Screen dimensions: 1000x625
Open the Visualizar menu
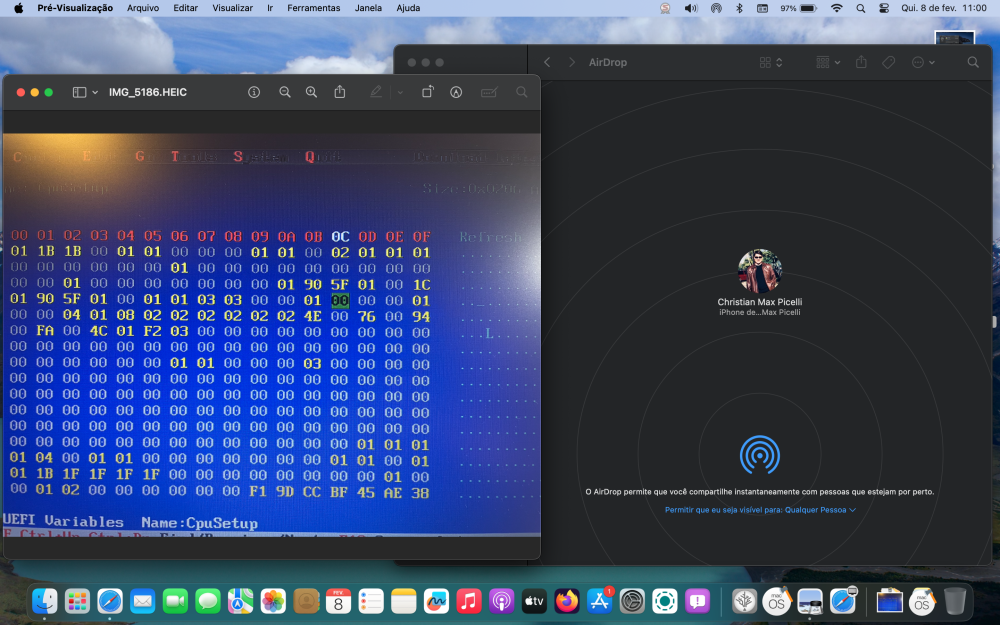point(232,8)
